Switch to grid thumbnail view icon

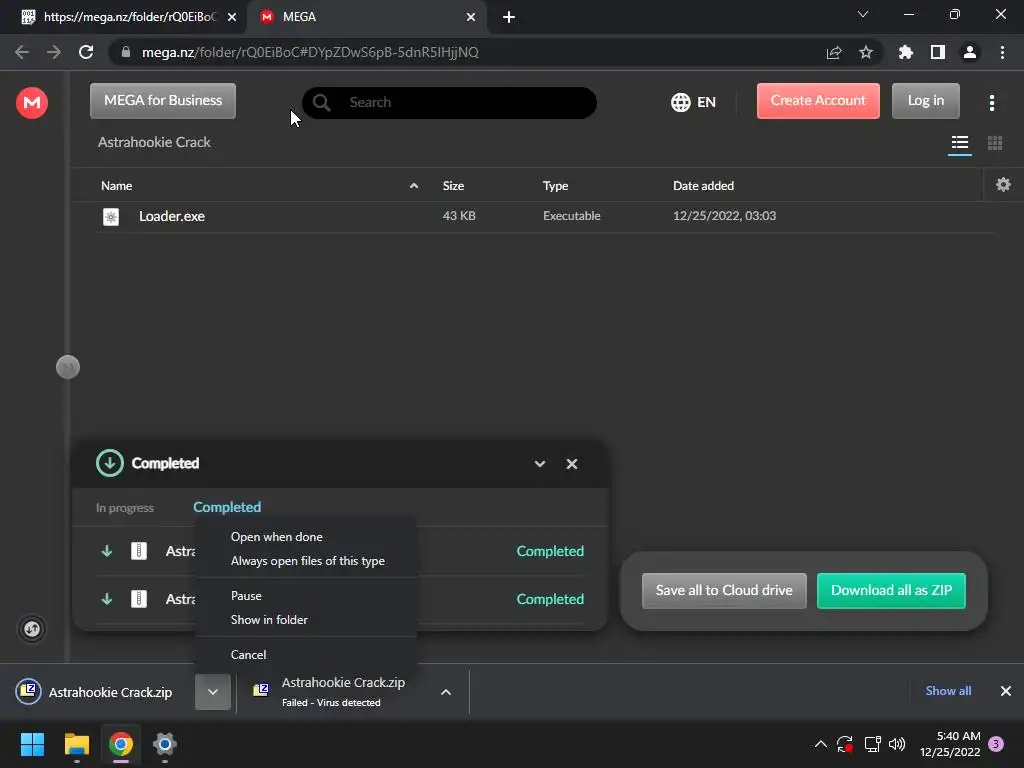pyautogui.click(x=995, y=142)
